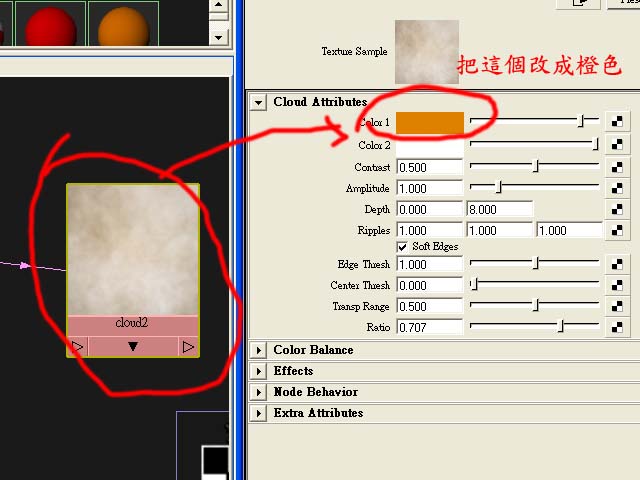Click the Amplitude slider handle
Image resolution: width=640 pixels, height=480 pixels.
498,187
